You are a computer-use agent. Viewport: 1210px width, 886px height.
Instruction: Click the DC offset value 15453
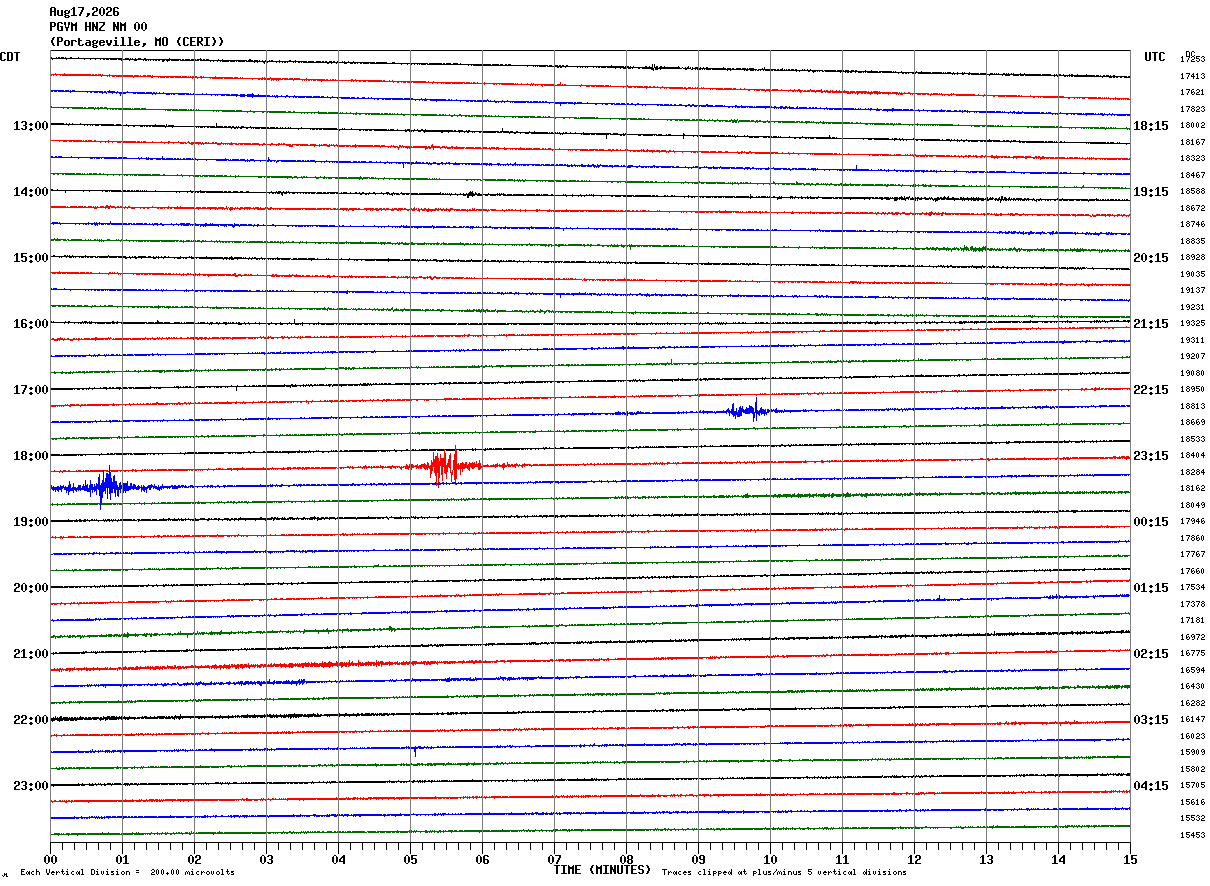coord(1192,835)
